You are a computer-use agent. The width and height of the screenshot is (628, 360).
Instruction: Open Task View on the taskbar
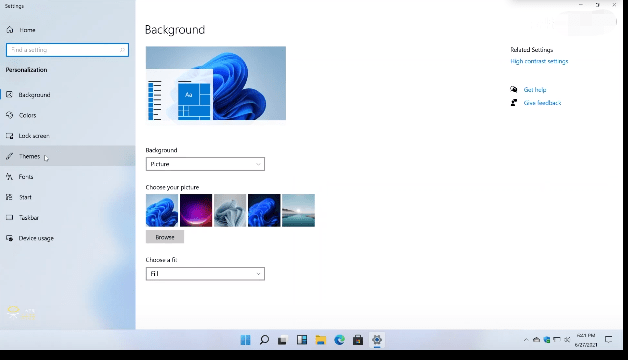click(283, 340)
